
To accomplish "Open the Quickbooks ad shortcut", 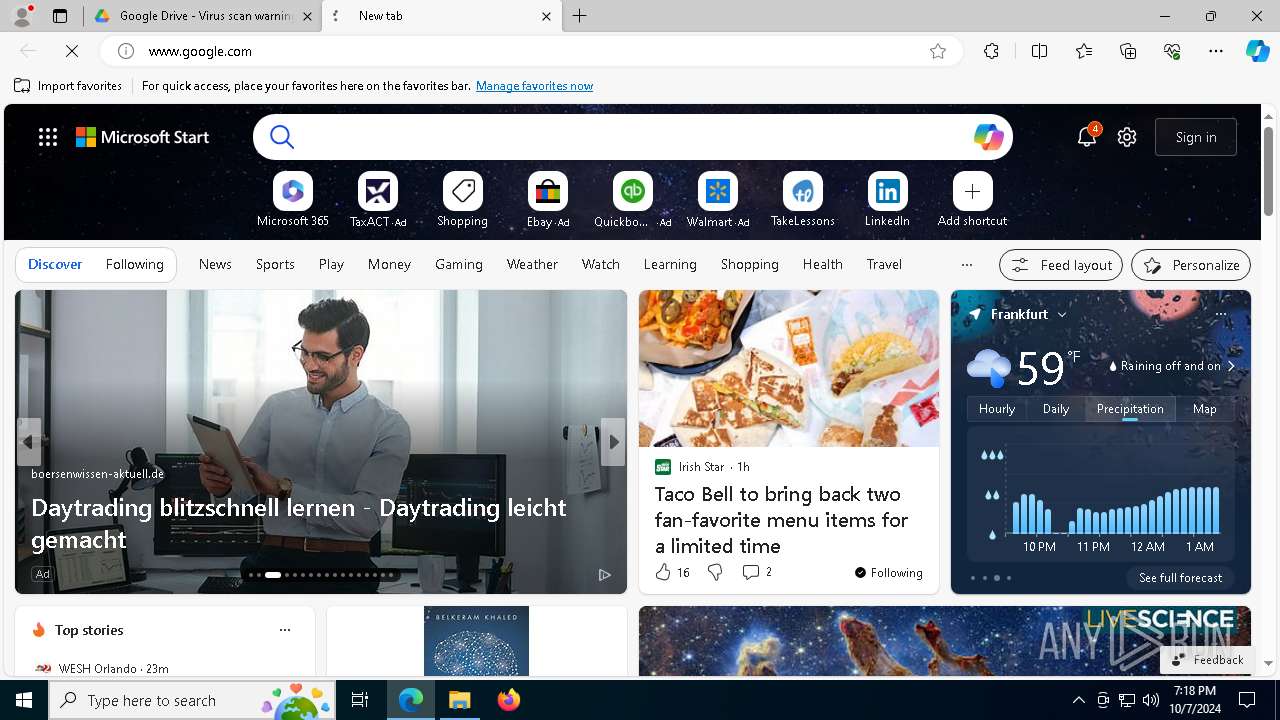I will (632, 200).
